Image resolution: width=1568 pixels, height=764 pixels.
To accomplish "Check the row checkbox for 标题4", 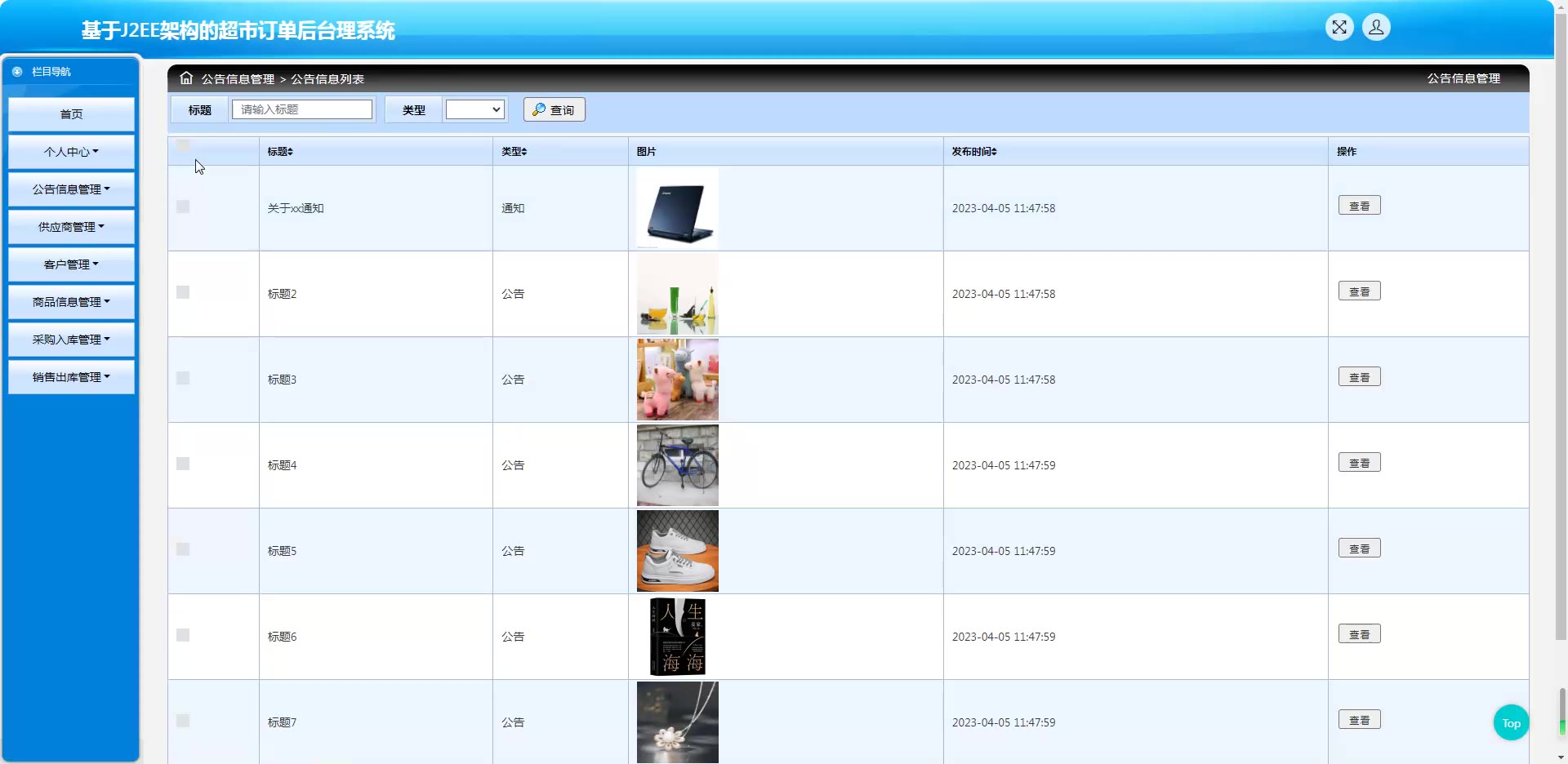I will [183, 464].
